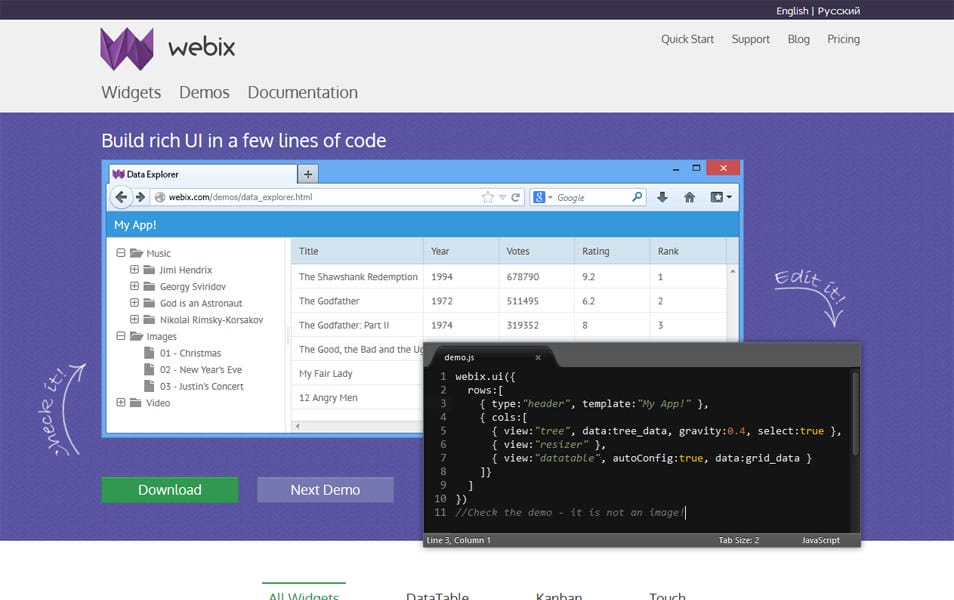Sort by the Rating column header
The height and width of the screenshot is (600, 954).
612,251
